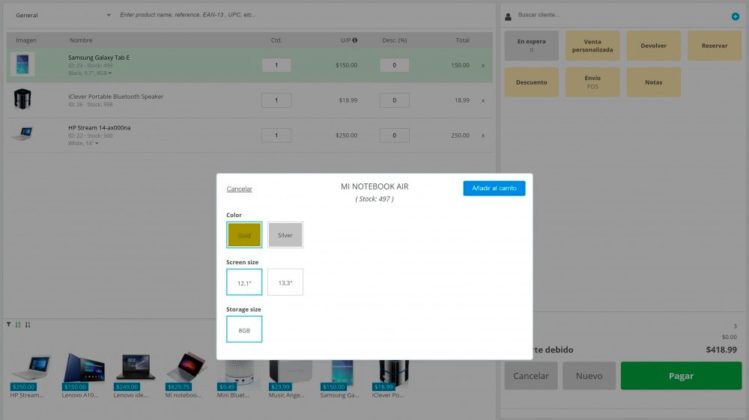Click the green Pagar button
Image resolution: width=749 pixels, height=420 pixels.
[681, 376]
